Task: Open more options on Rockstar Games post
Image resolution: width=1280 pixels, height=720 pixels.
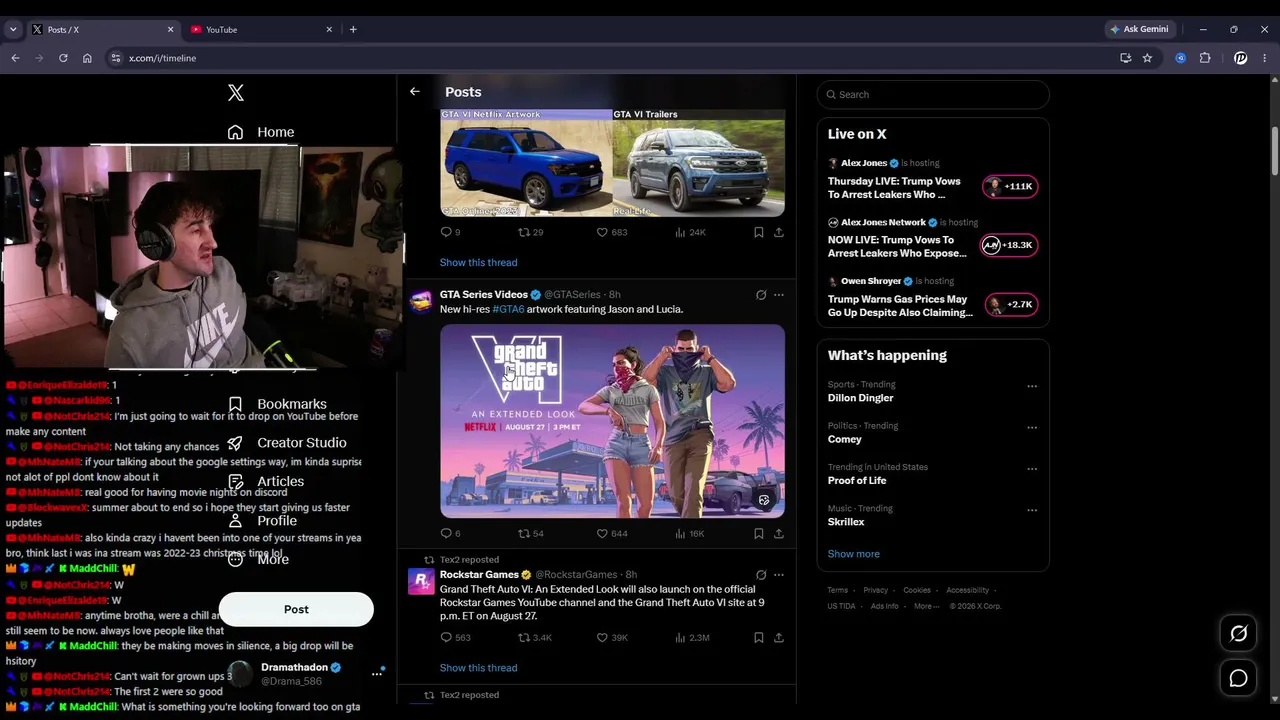Action: point(779,575)
